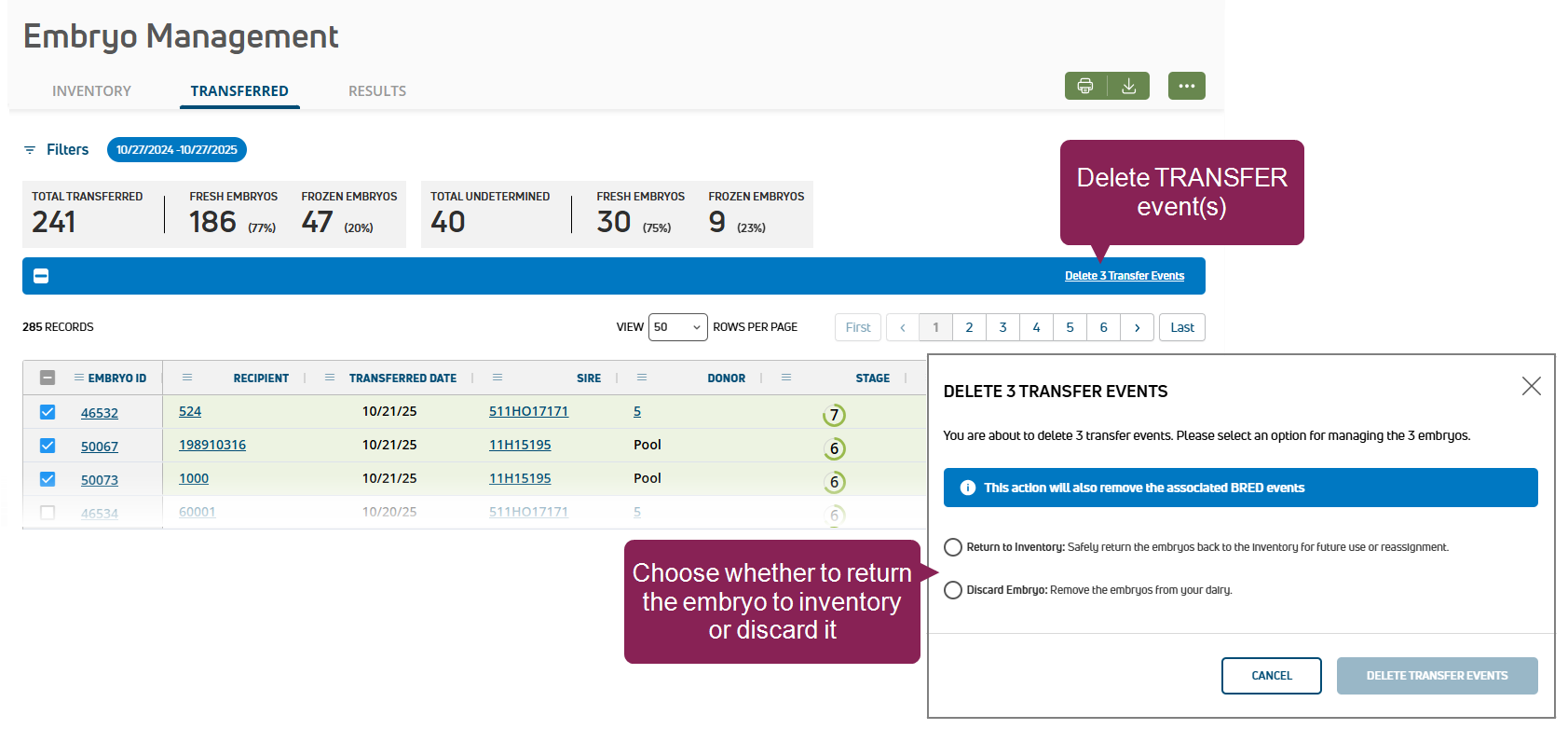Go to next page using right chevron
The height and width of the screenshot is (729, 1568).
point(1137,327)
